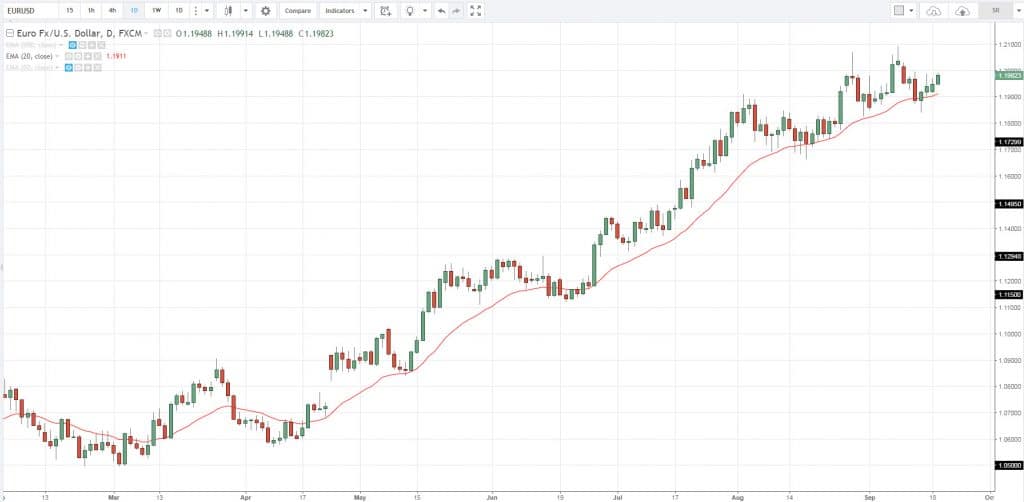Click the lightbulb ideas icon

coord(411,11)
